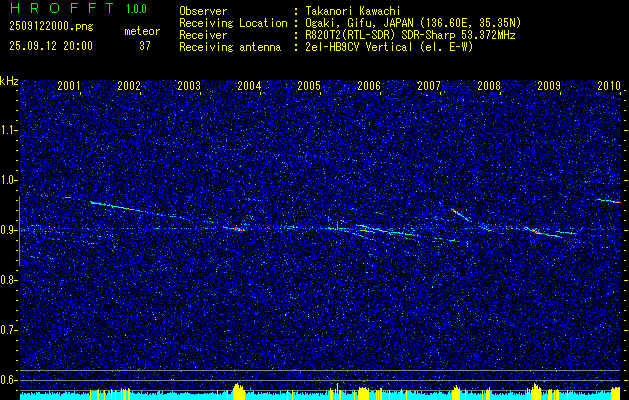Click the date 25.09.12 20:00
Image resolution: width=629 pixels, height=400 pixels.
(51, 46)
